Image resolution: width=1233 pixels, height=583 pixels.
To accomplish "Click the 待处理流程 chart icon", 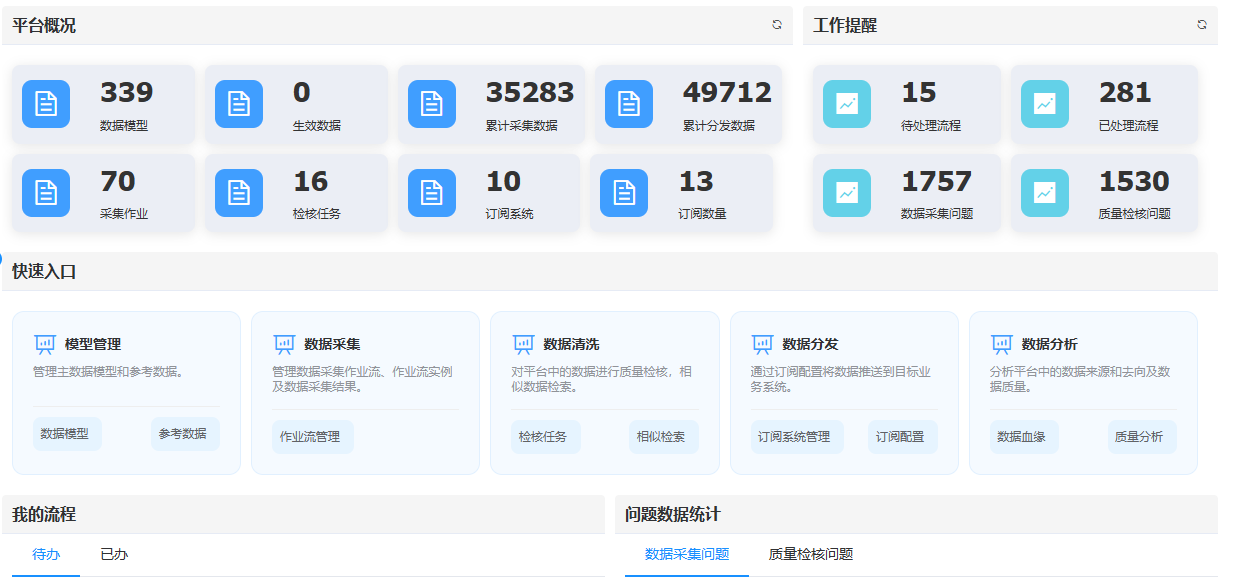I will (x=847, y=104).
